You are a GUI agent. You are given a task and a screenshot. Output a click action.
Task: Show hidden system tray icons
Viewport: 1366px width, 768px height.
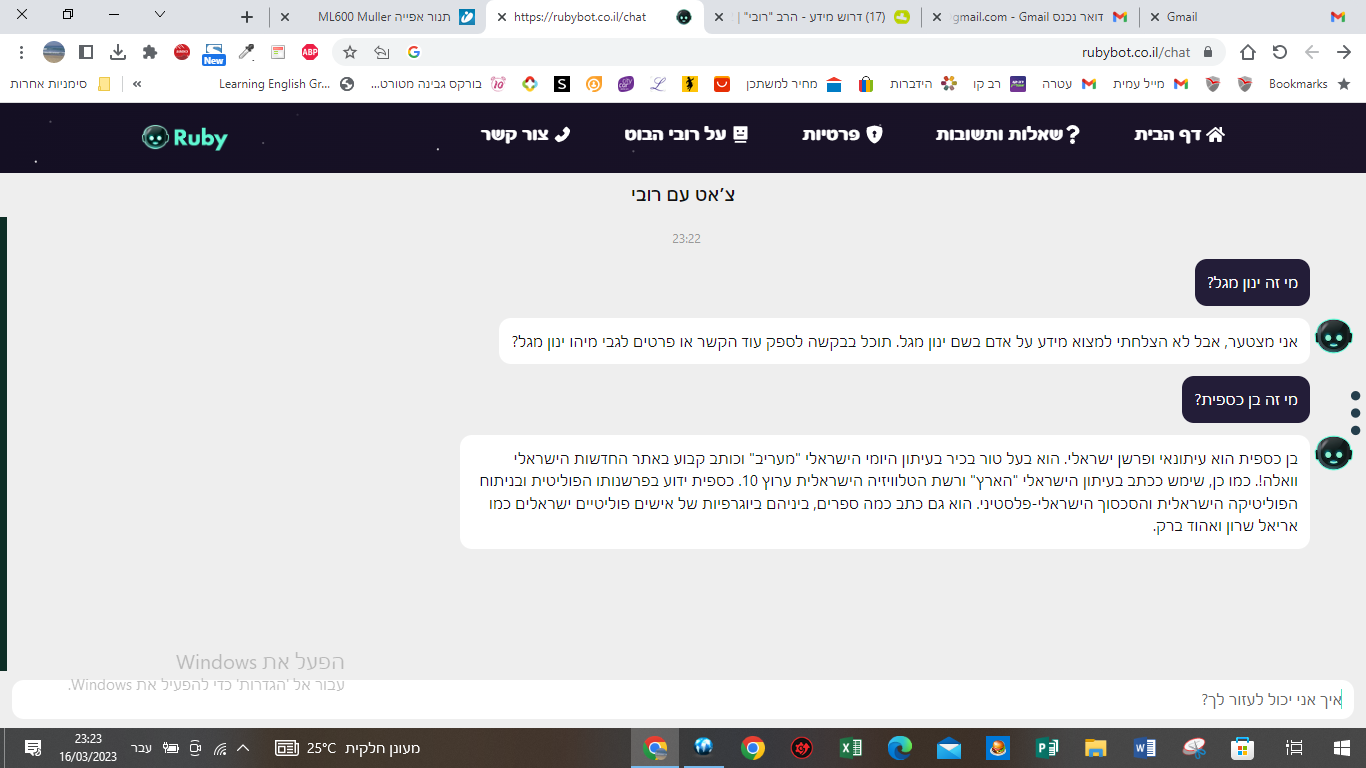243,748
